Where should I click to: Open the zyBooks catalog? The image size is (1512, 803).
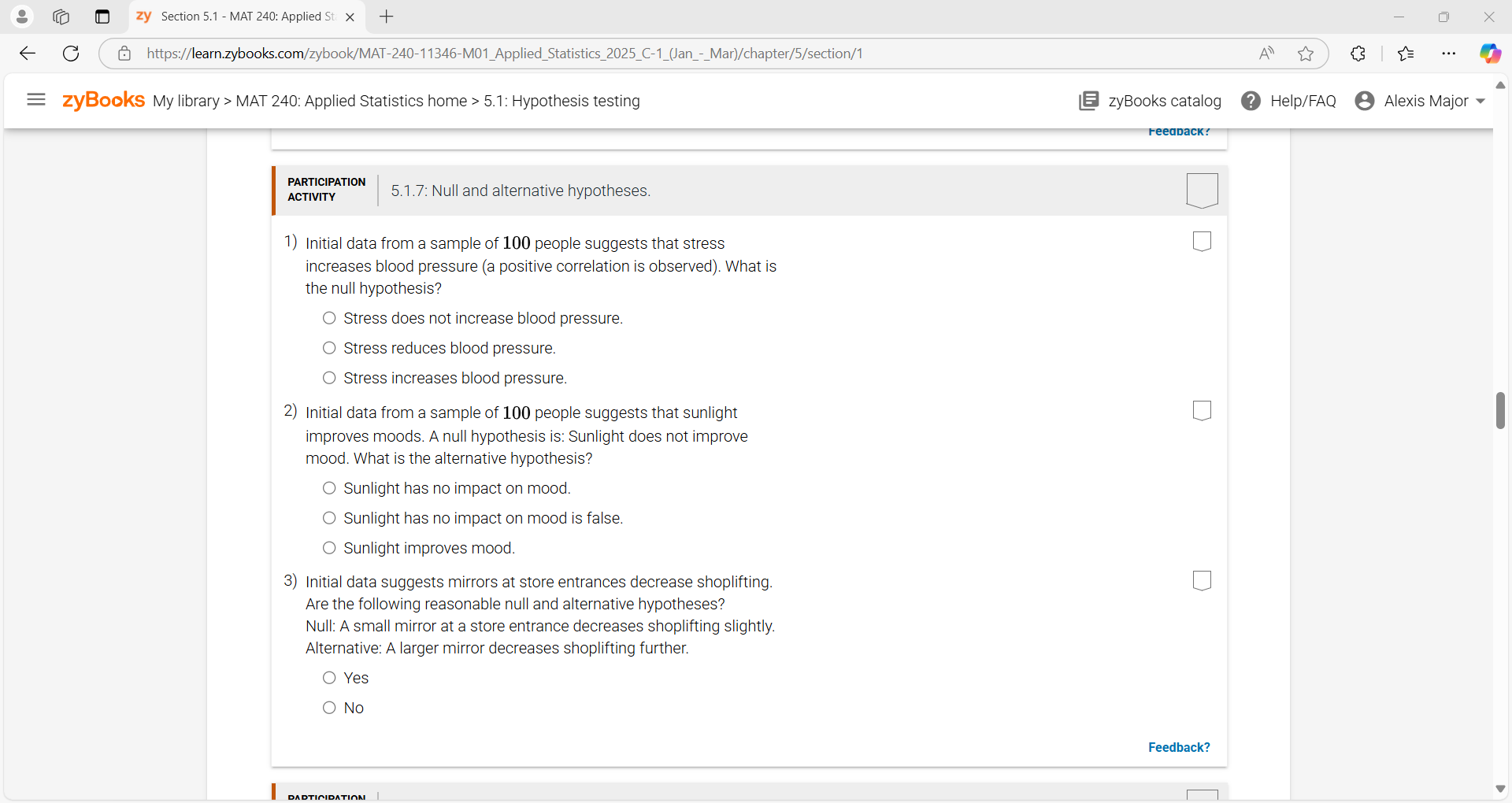click(1151, 101)
